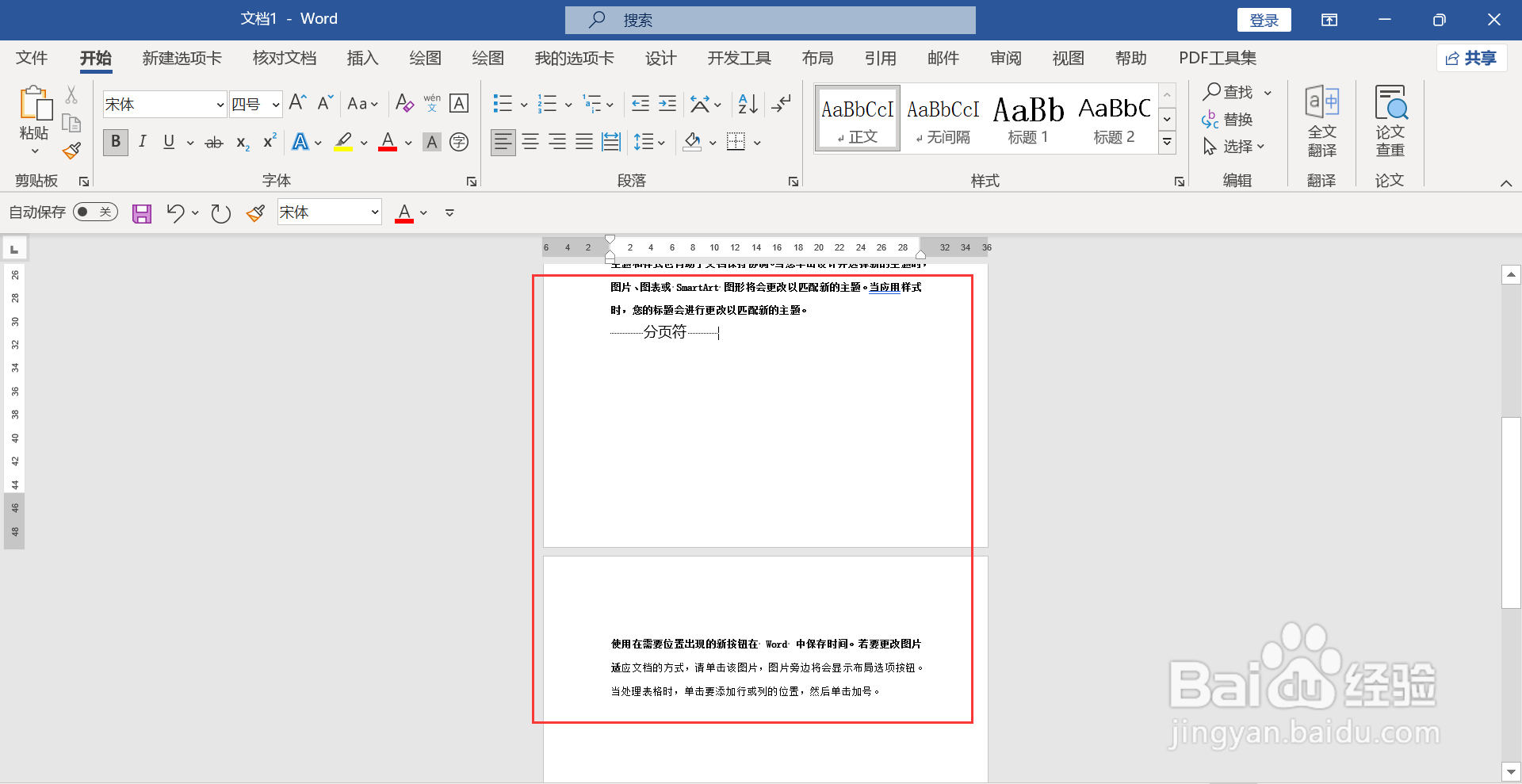Toggle AutoSave switch
The image size is (1522, 784).
(95, 212)
